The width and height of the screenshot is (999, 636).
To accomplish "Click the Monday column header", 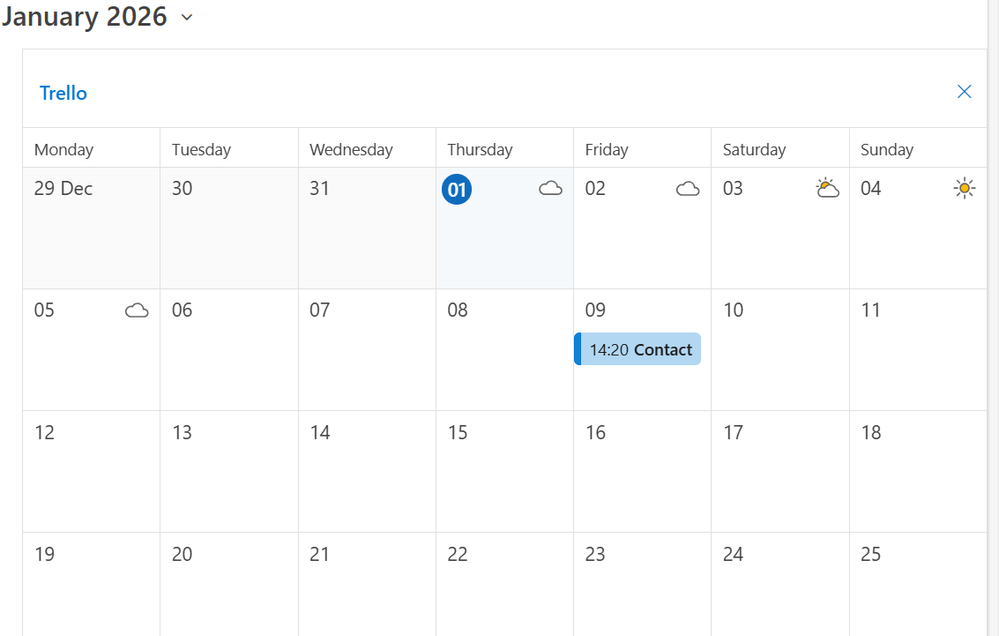I will click(x=63, y=148).
